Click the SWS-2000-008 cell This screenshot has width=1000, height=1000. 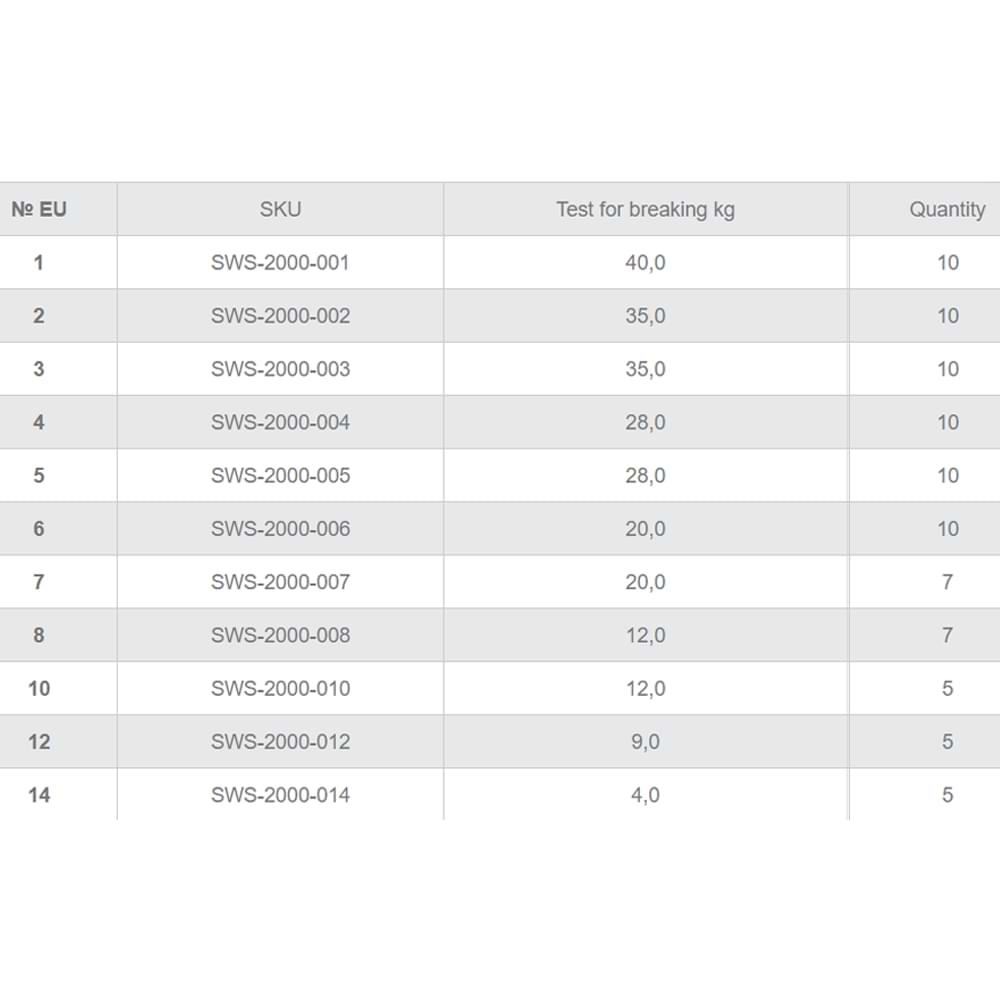280,635
